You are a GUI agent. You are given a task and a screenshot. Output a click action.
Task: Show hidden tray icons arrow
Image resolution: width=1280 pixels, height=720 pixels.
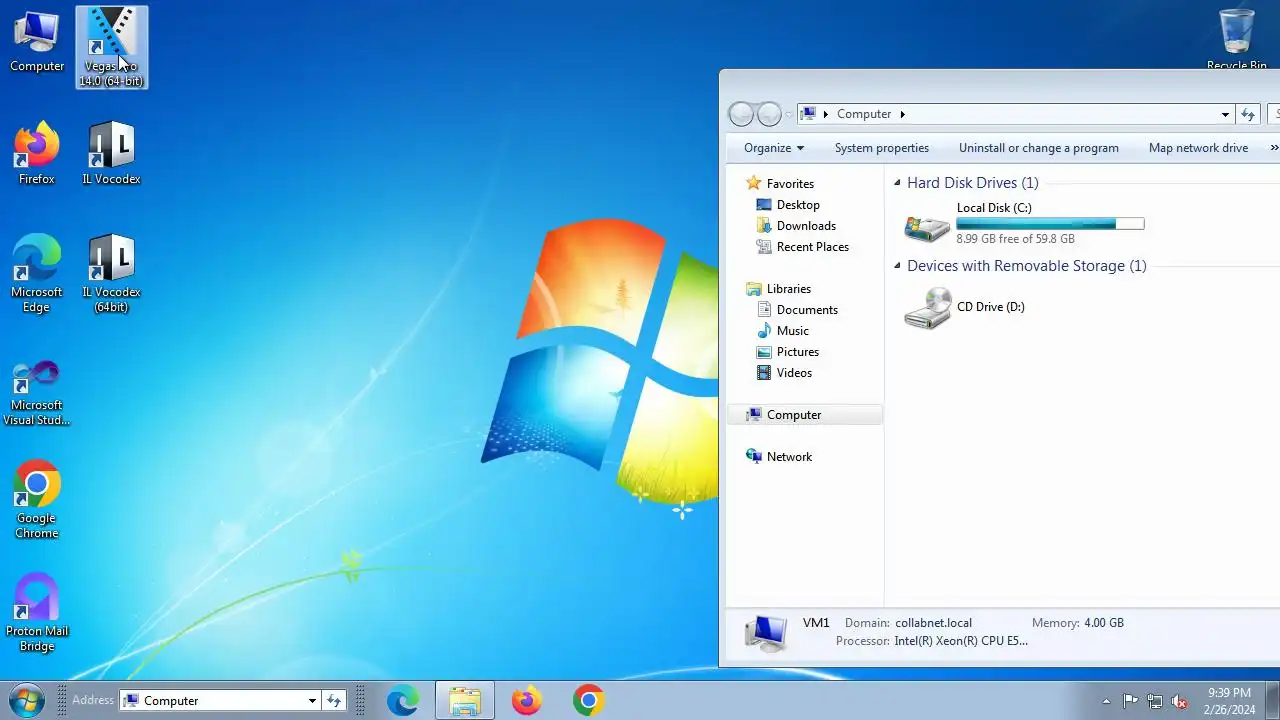1106,701
